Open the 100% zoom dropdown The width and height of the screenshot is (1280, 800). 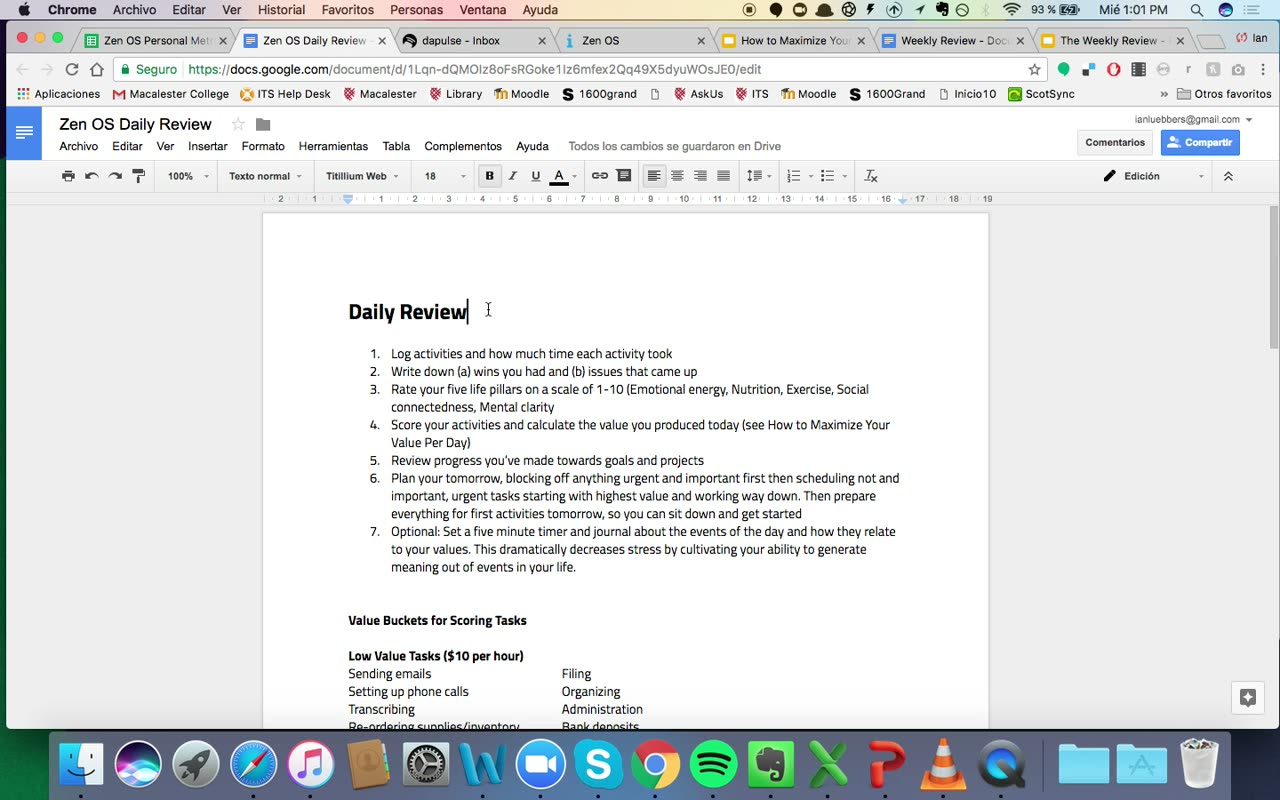188,176
